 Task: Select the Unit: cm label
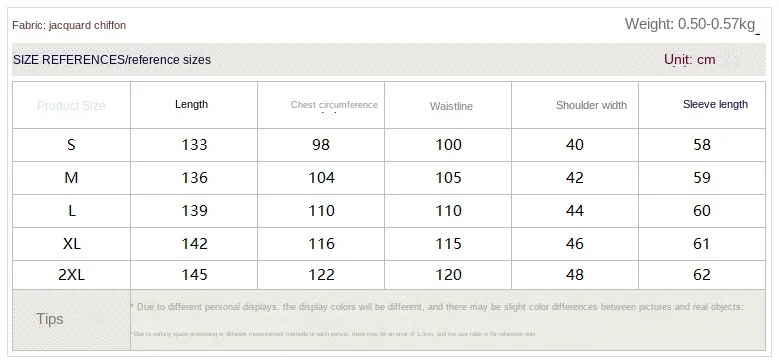[690, 60]
